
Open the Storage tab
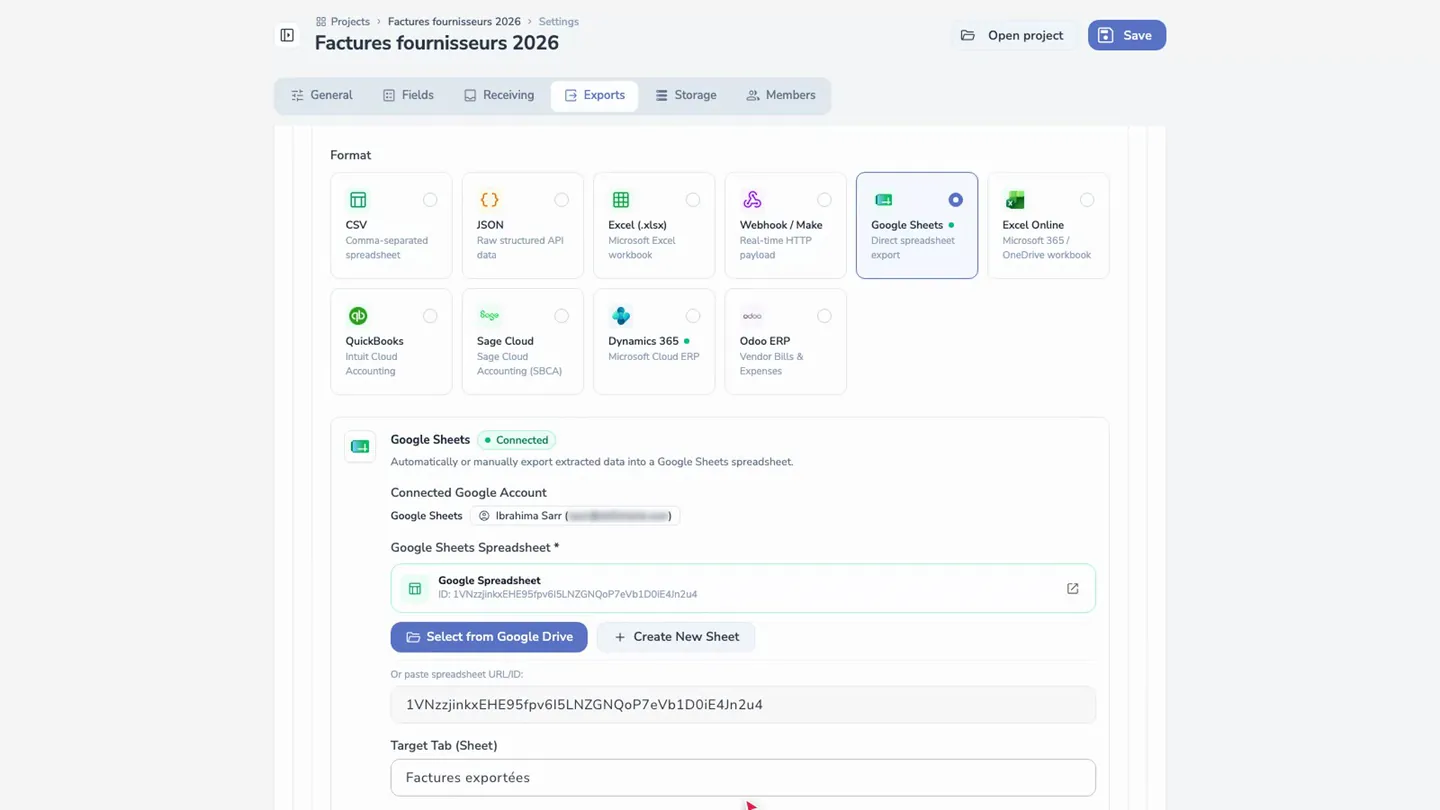[x=686, y=95]
